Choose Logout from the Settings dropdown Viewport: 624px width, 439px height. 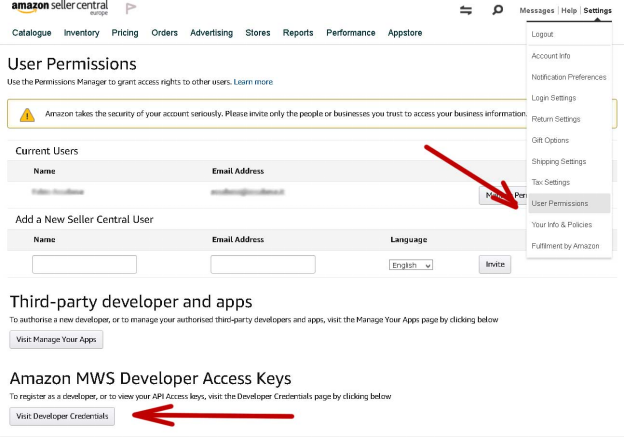(543, 35)
